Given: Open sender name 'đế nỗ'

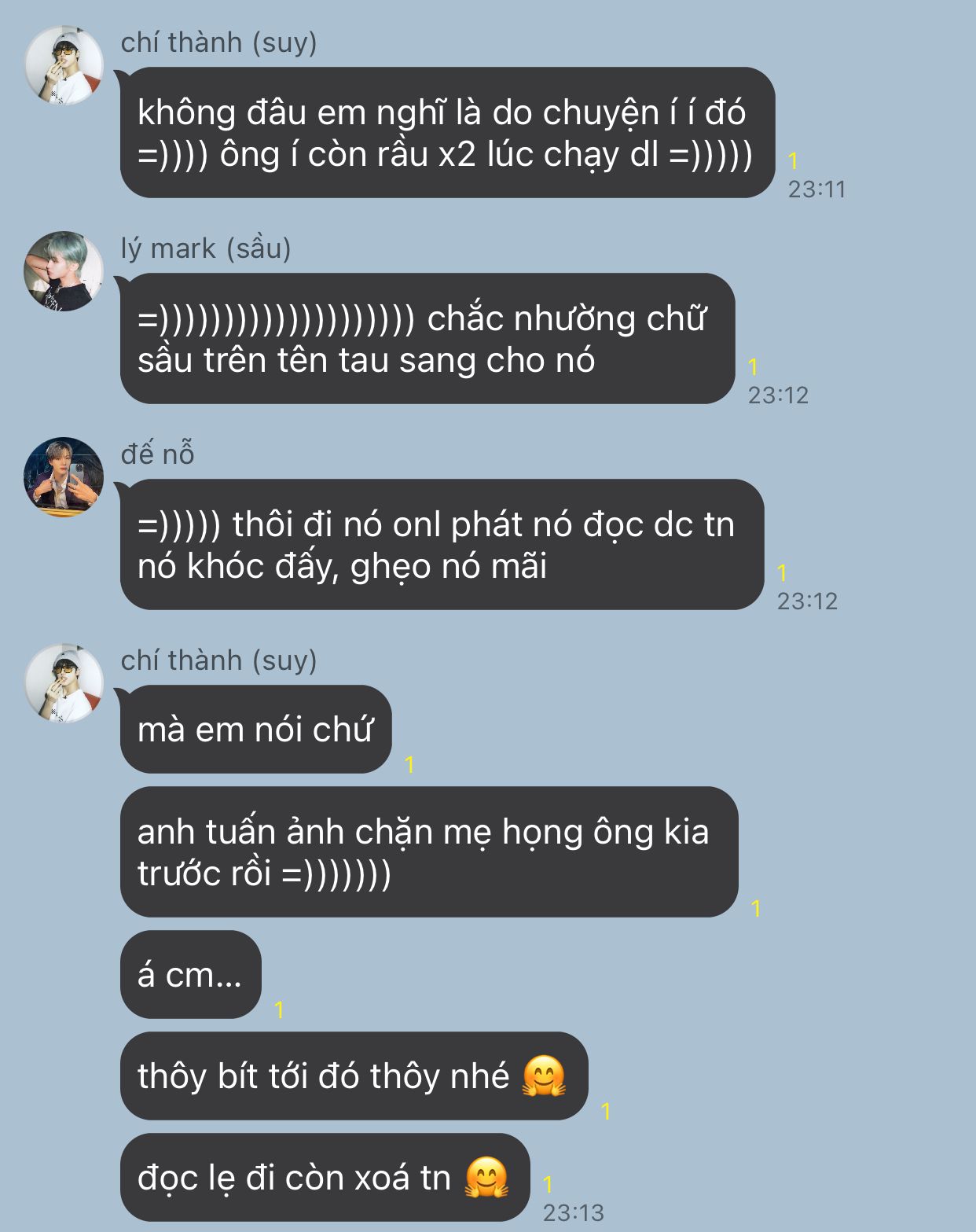Looking at the screenshot, I should (x=157, y=454).
